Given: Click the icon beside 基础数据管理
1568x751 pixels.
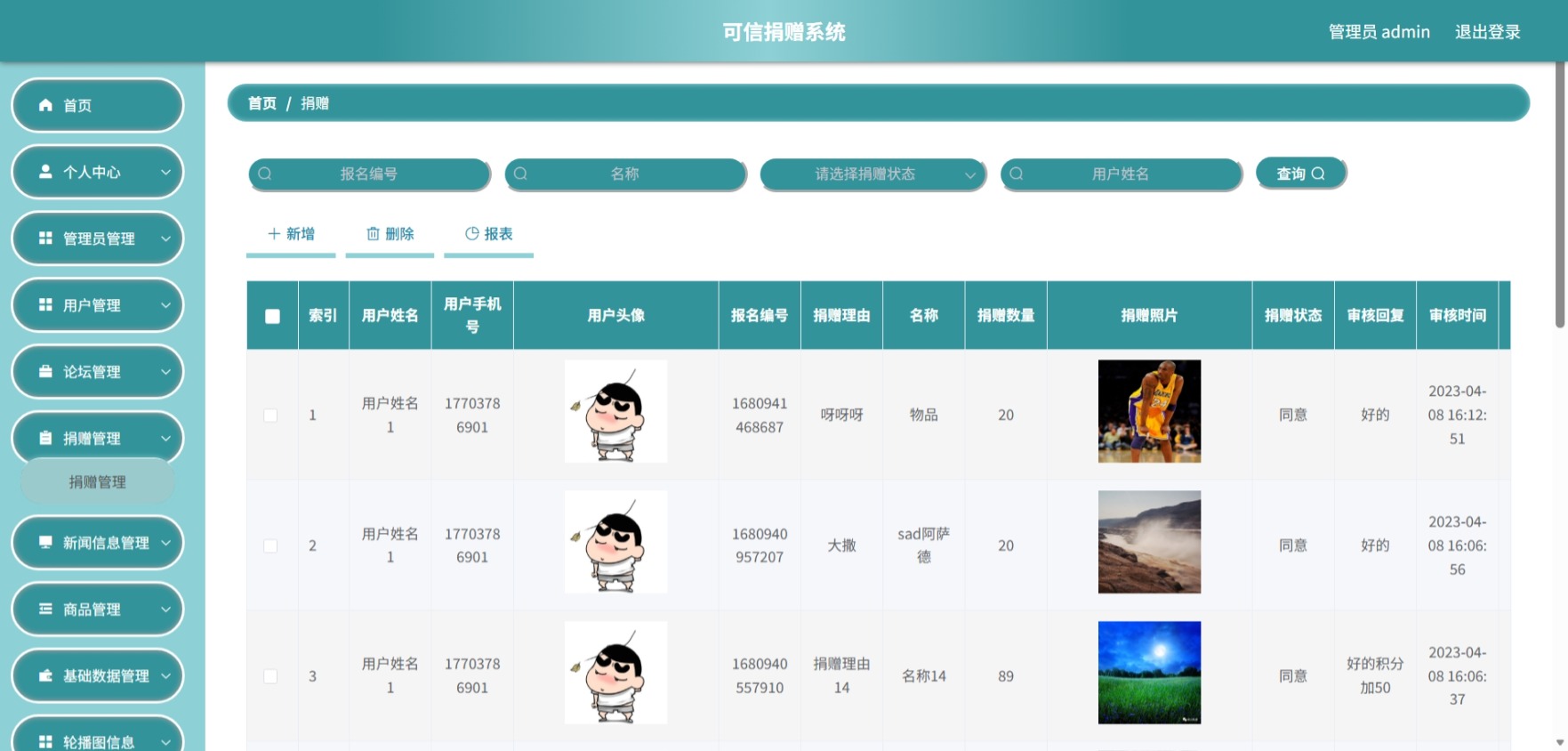Looking at the screenshot, I should pyautogui.click(x=45, y=676).
